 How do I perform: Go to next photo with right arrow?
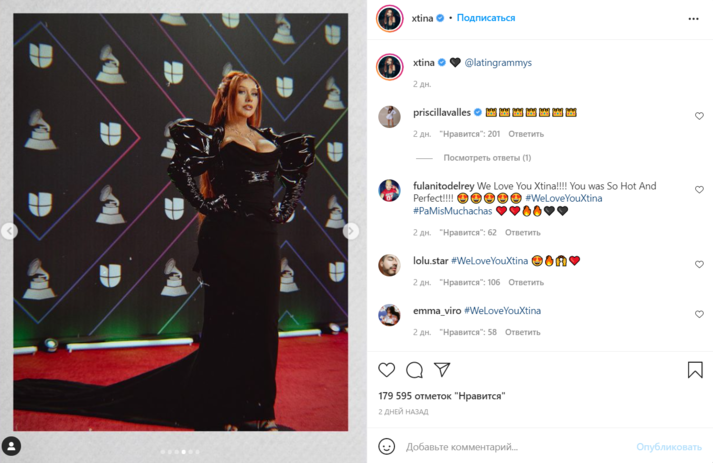pos(351,231)
